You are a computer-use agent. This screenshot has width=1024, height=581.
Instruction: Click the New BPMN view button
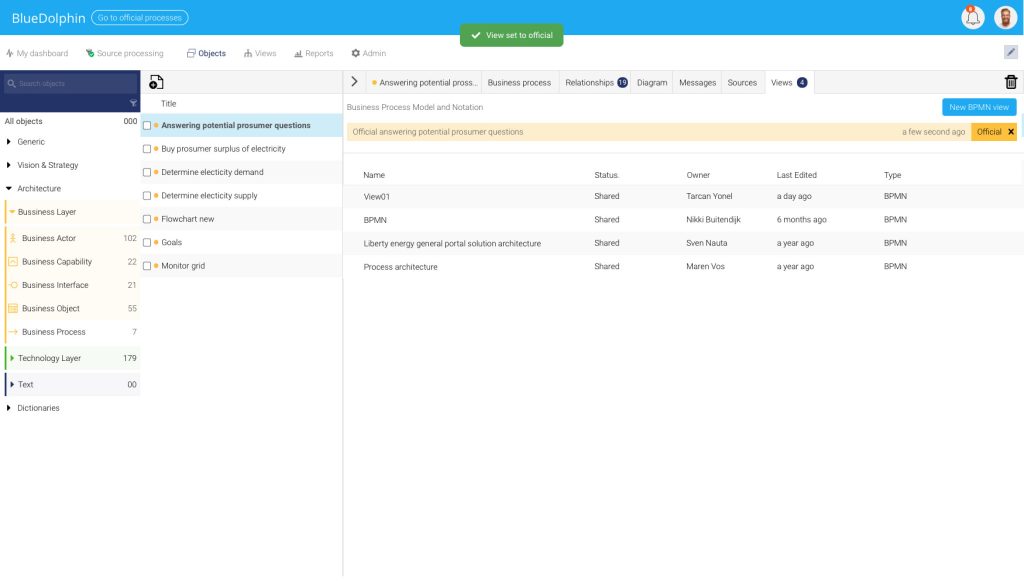click(x=979, y=107)
